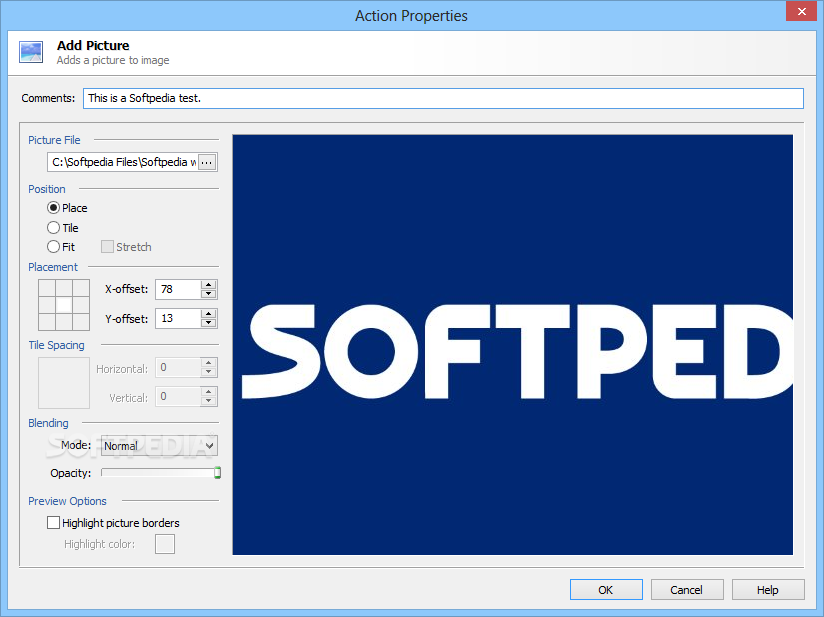Viewport: 824px width, 617px height.
Task: Decrease Vertical tile spacing
Action: (x=209, y=400)
